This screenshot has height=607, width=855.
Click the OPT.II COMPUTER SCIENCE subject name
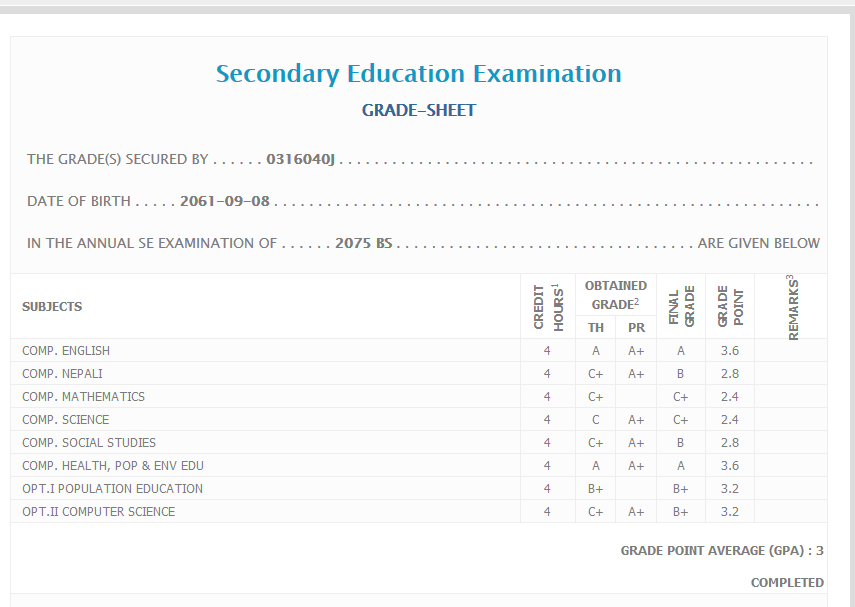(x=98, y=512)
